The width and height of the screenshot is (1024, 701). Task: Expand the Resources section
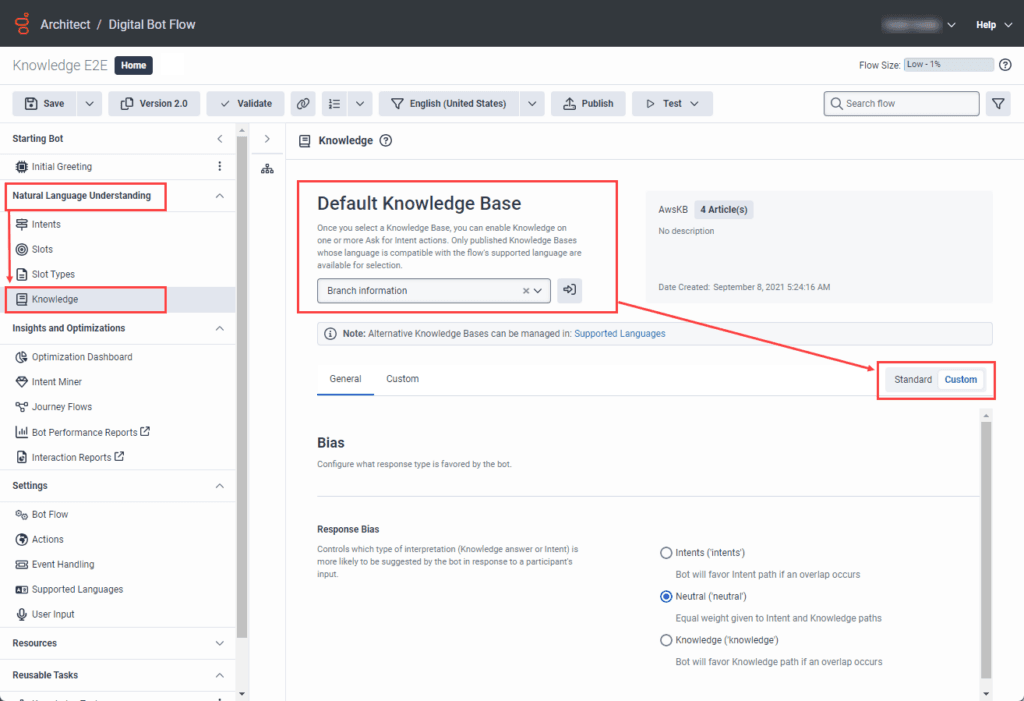220,643
